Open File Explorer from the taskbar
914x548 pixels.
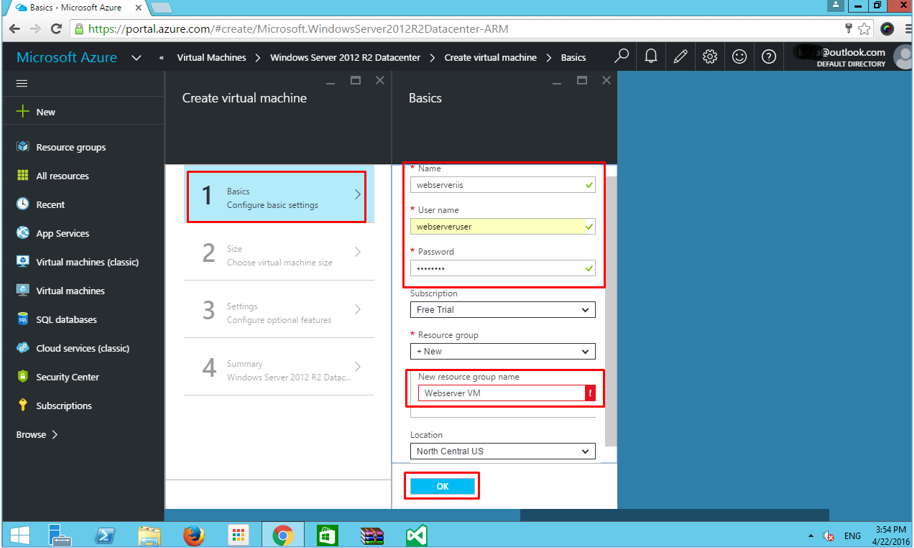coord(149,535)
